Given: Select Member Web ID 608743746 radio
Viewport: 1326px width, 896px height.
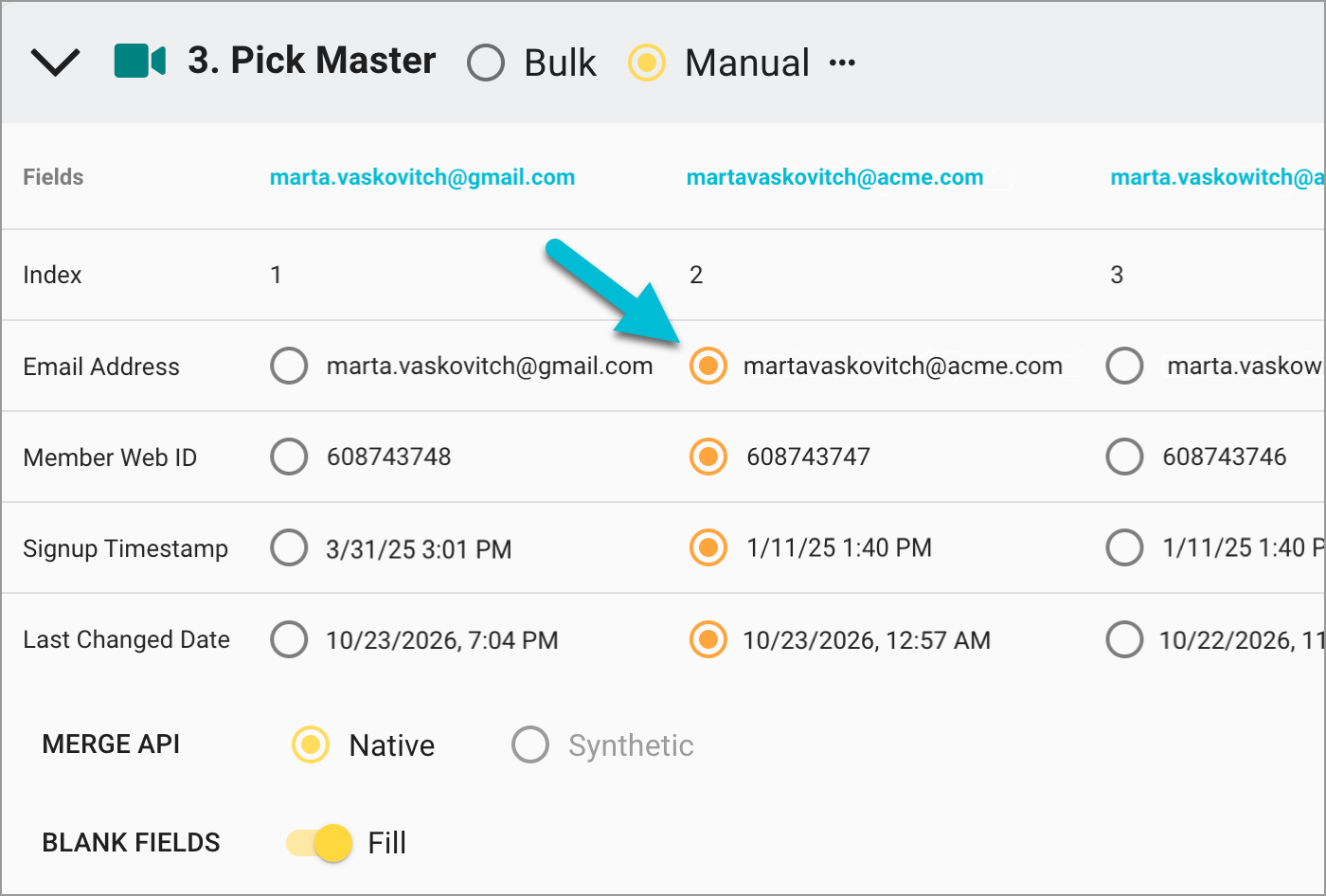Looking at the screenshot, I should point(1124,457).
